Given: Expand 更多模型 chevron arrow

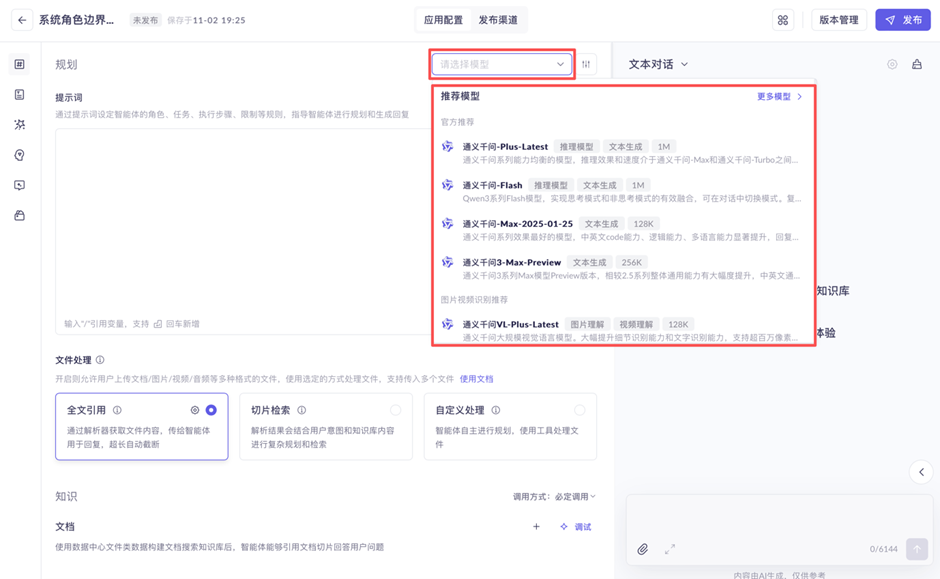Looking at the screenshot, I should click(x=800, y=96).
